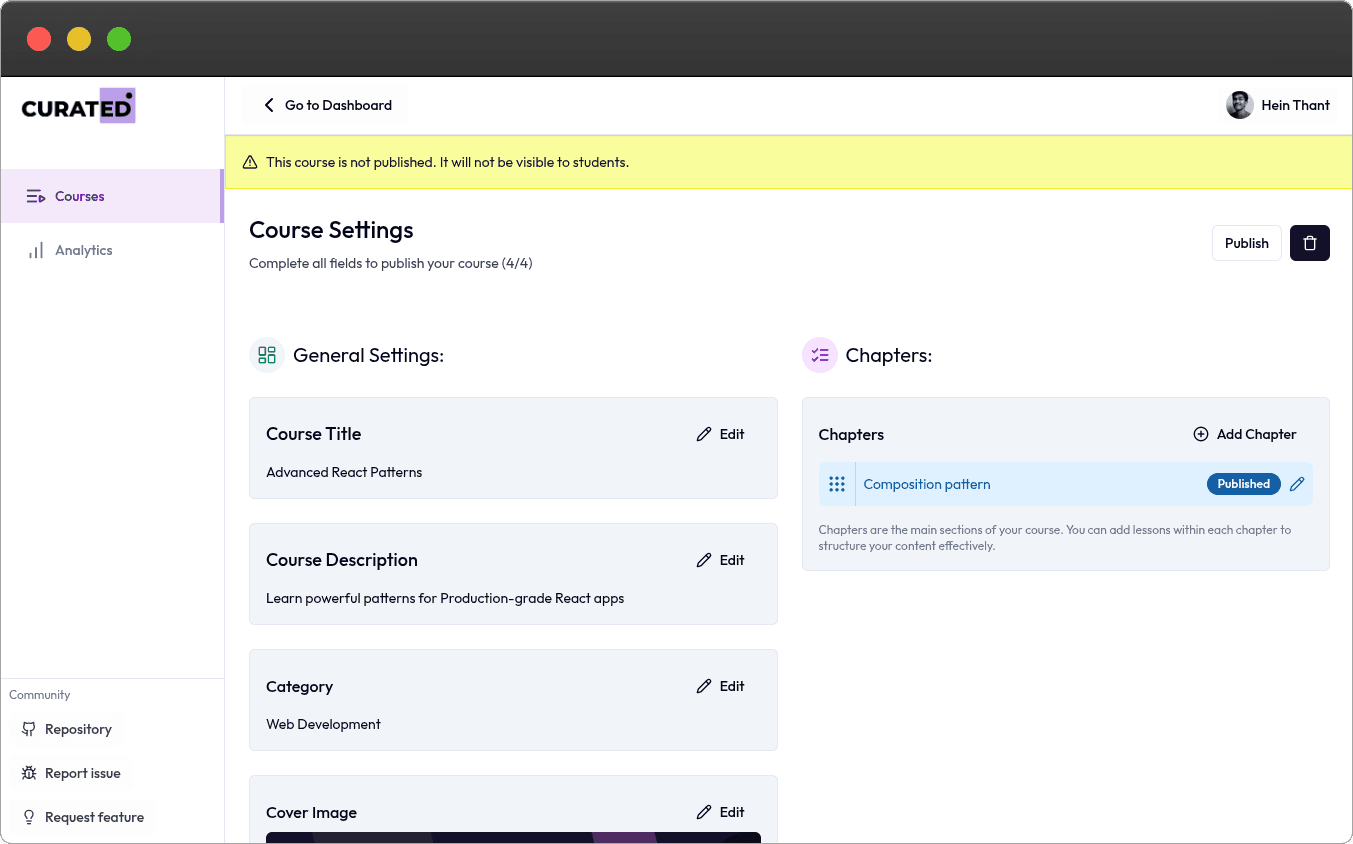Image resolution: width=1353 pixels, height=844 pixels.
Task: Click the pencil icon beside Category
Action: coord(703,686)
